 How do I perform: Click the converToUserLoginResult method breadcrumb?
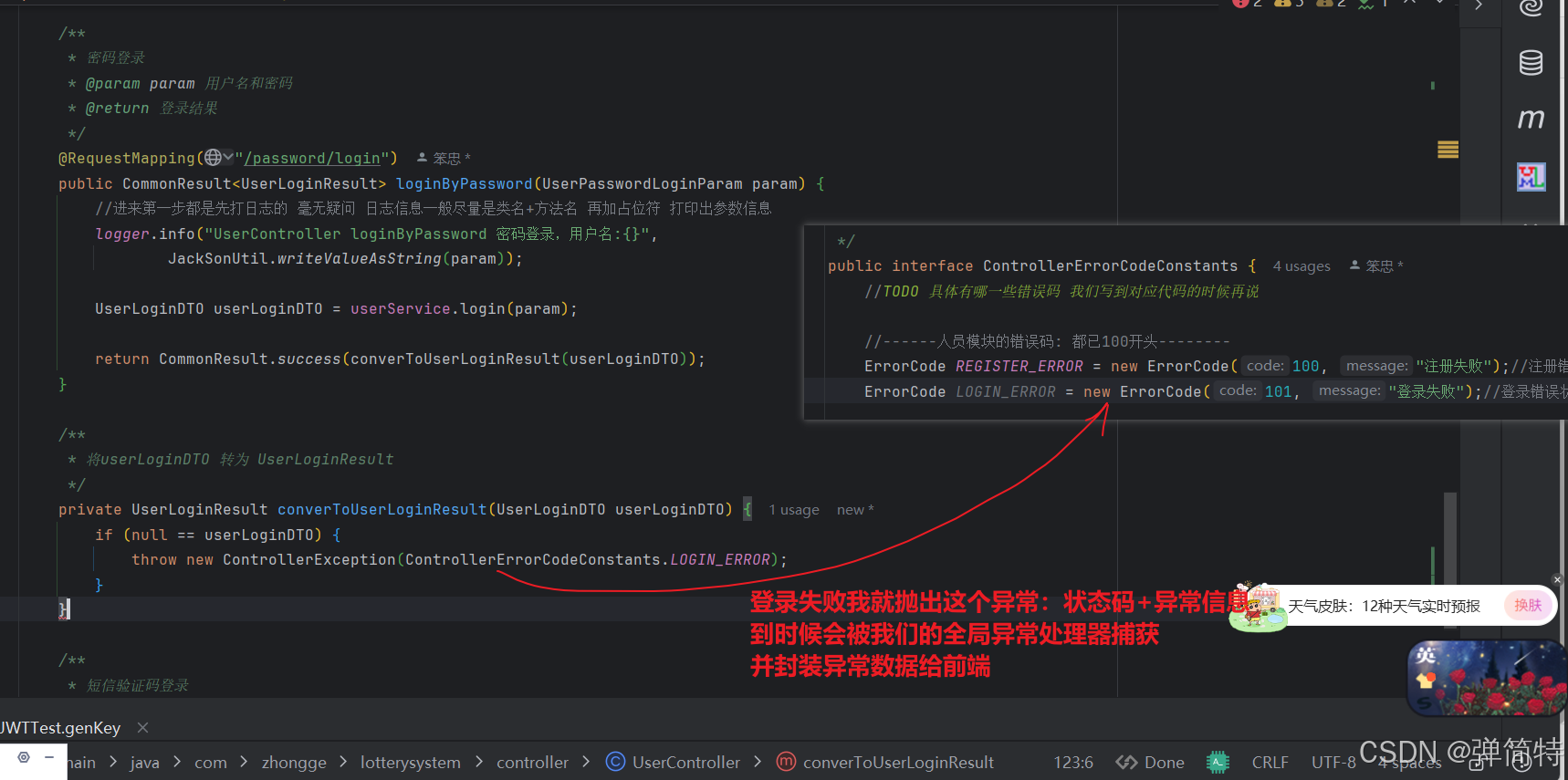[x=898, y=763]
